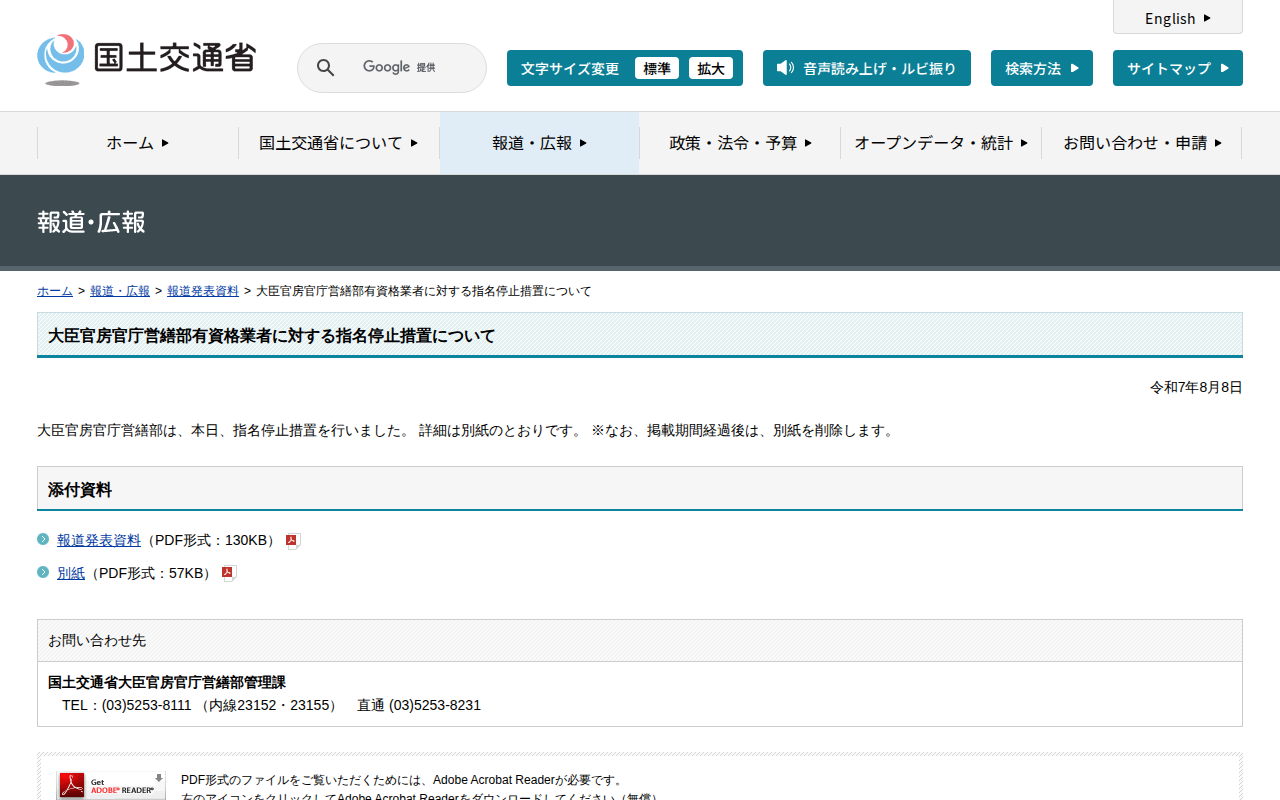Screen dimensions: 1280x800
Task: Expand the 国土交通省について menu
Action: [x=338, y=143]
